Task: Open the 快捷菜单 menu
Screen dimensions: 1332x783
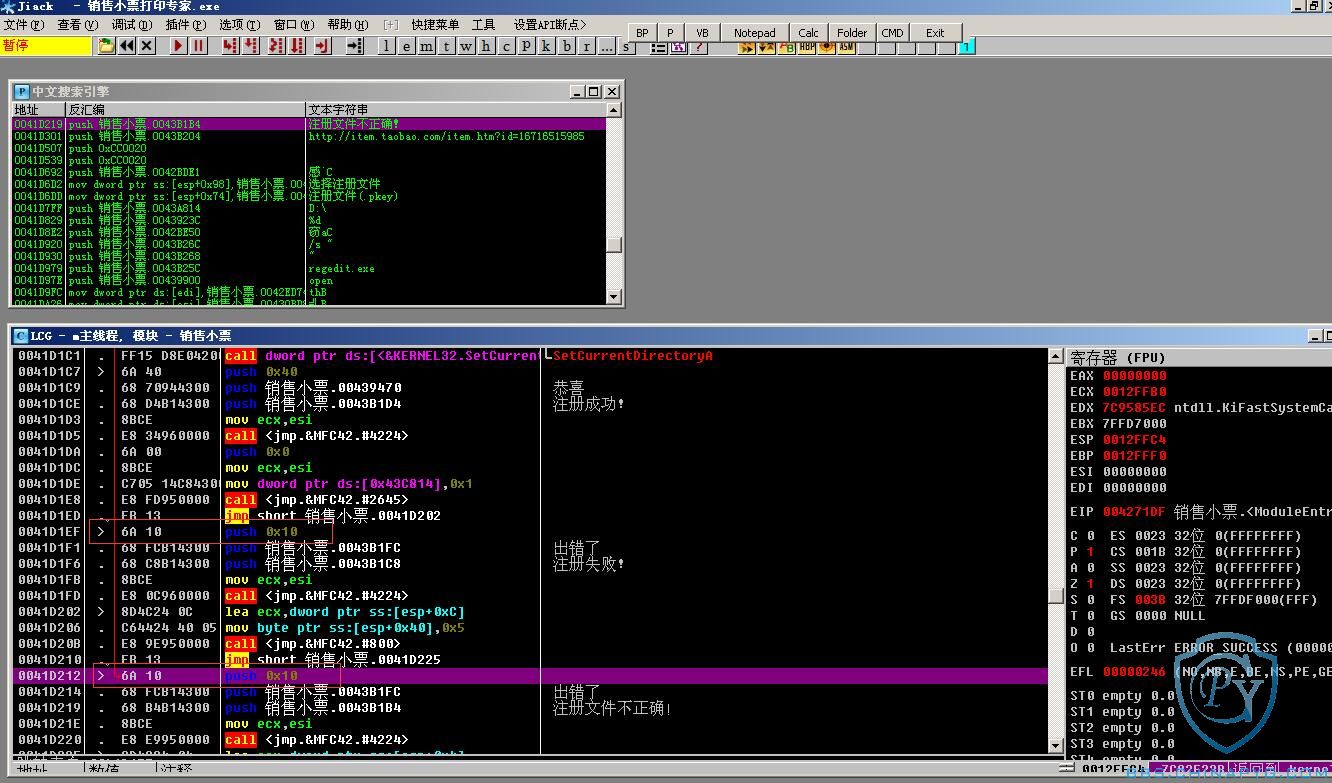Action: (x=435, y=24)
